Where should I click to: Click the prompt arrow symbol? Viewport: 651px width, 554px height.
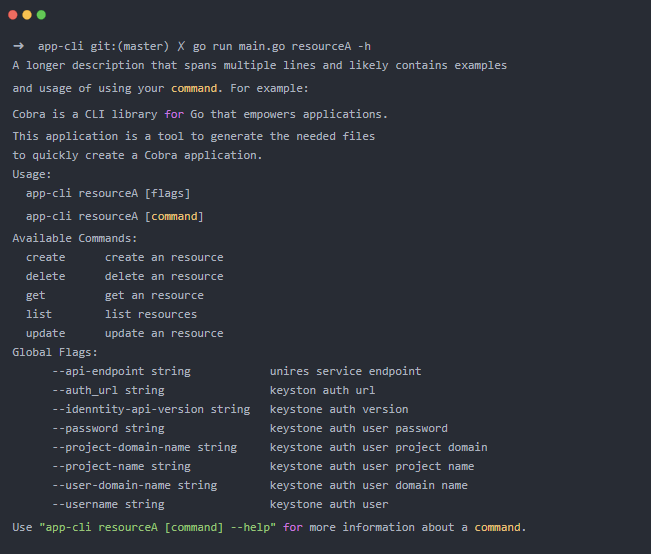tap(19, 46)
